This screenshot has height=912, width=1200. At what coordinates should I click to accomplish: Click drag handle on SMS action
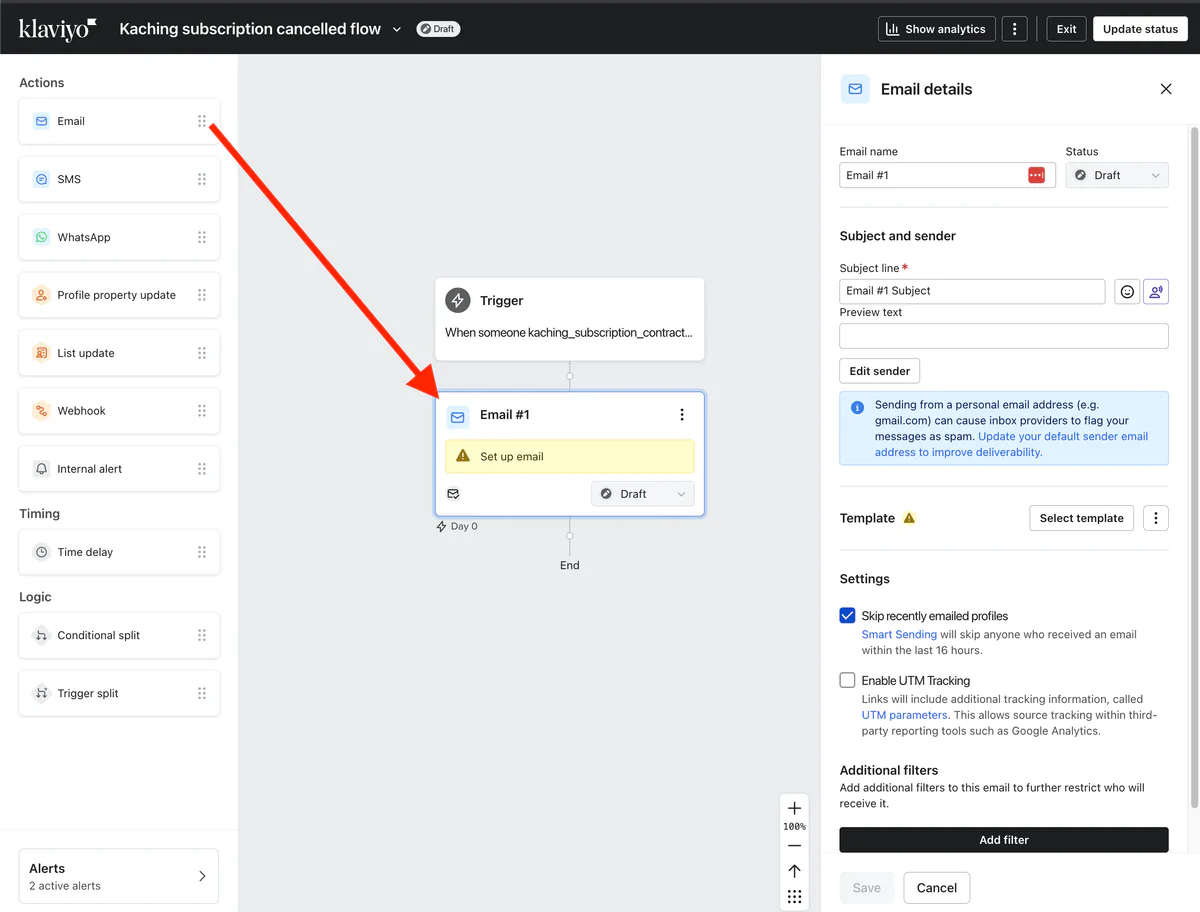tap(202, 179)
